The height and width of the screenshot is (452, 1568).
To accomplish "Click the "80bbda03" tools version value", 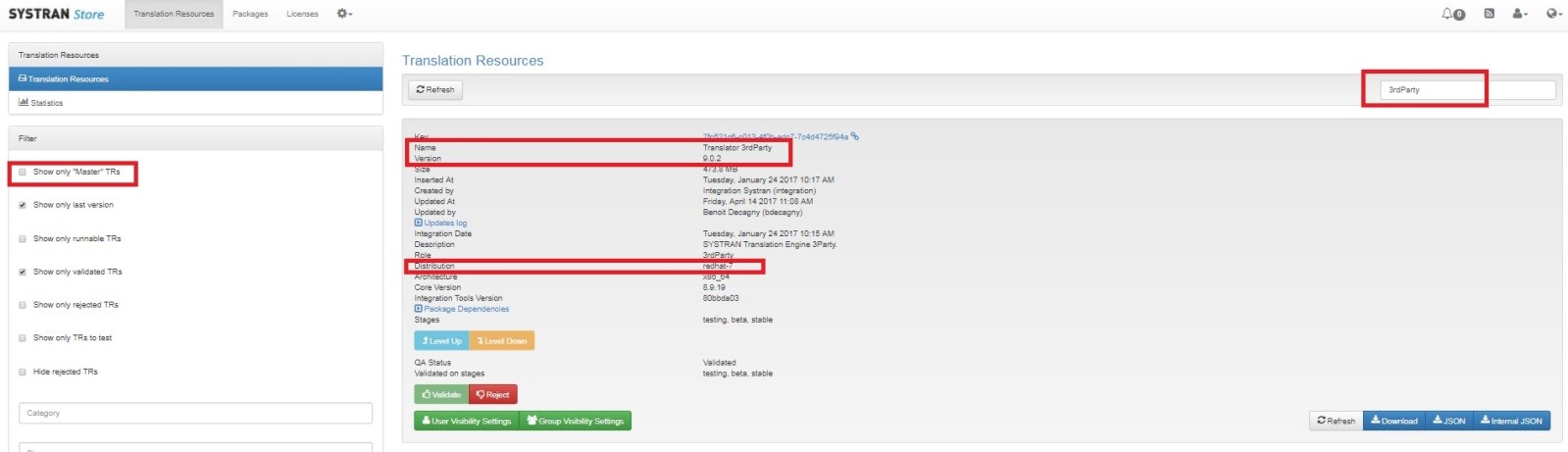I will click(721, 298).
